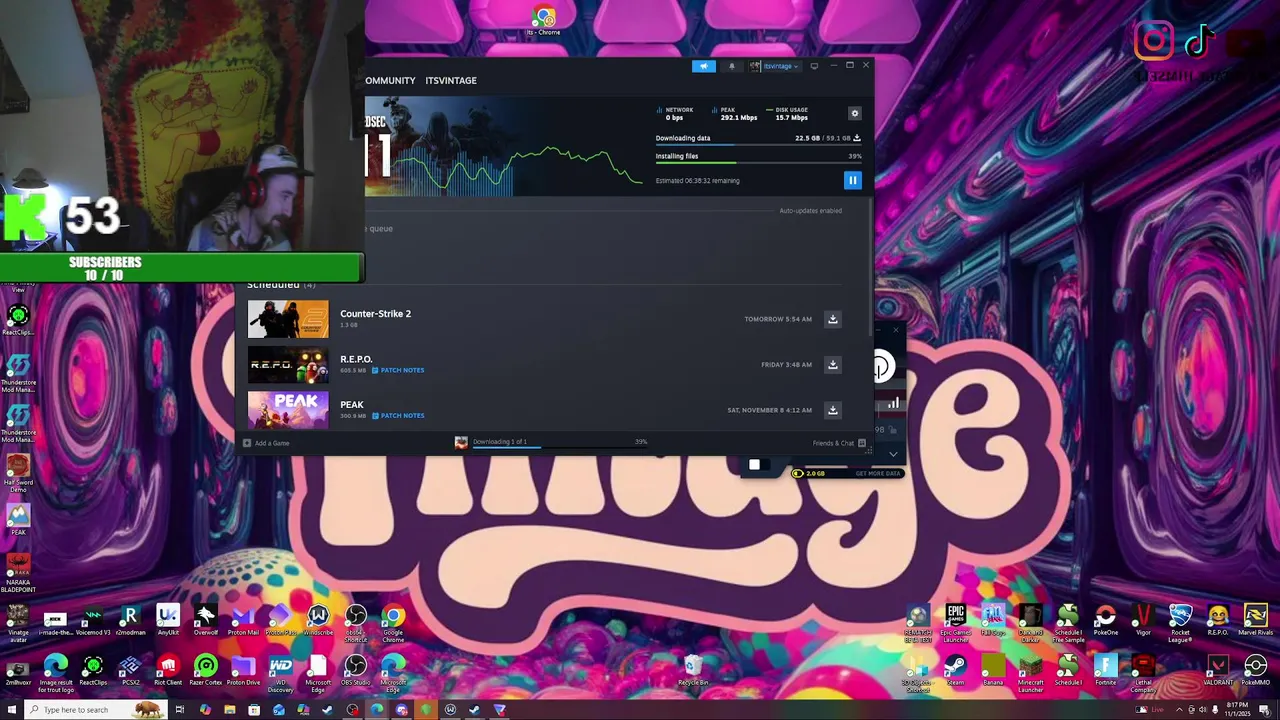Open Proton Pass desktop icon
This screenshot has height=720, width=1280.
(280, 621)
